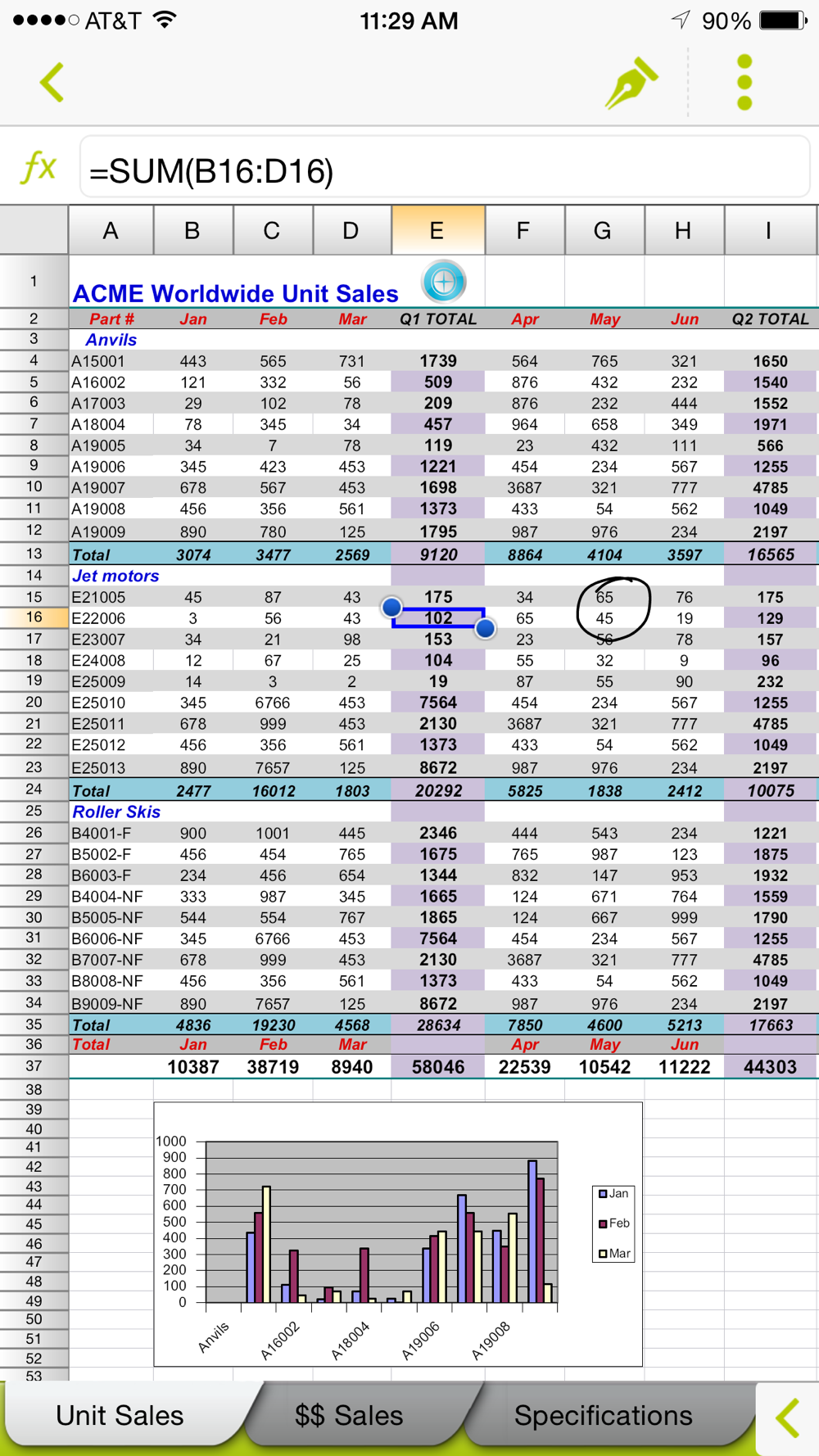
Task: Tap the fx function icon
Action: pyautogui.click(x=38, y=167)
